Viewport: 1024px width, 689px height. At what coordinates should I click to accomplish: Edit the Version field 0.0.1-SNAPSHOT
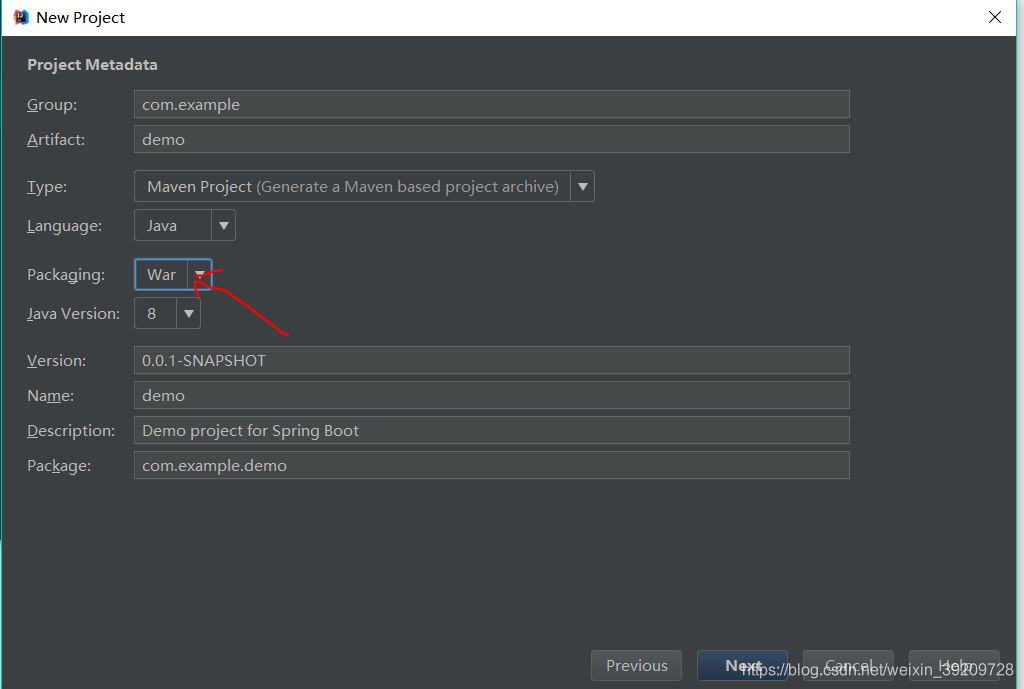coord(491,360)
